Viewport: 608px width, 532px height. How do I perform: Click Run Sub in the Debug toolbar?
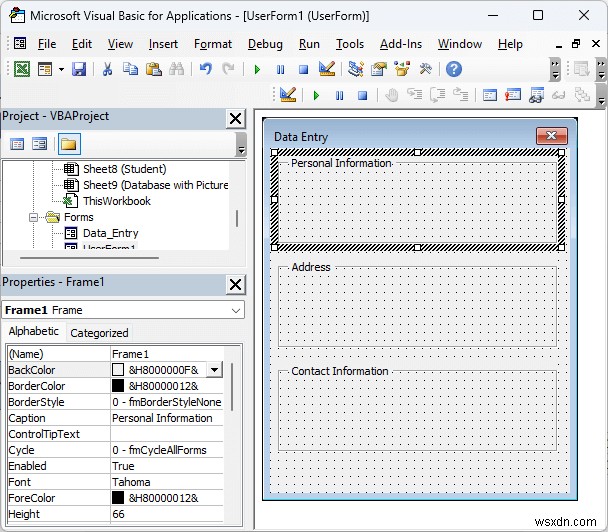pos(316,95)
